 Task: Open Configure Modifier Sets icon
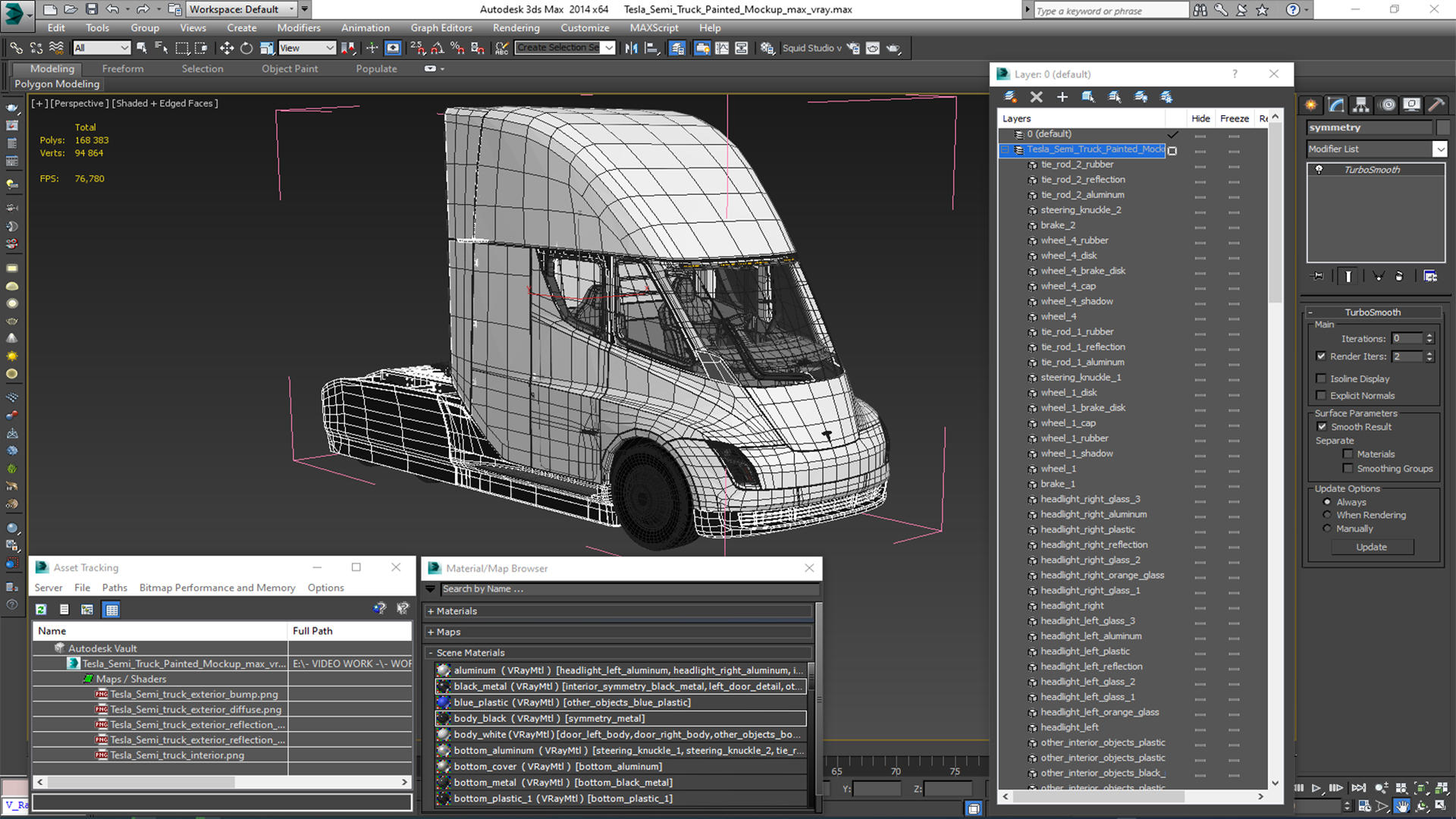[1430, 277]
